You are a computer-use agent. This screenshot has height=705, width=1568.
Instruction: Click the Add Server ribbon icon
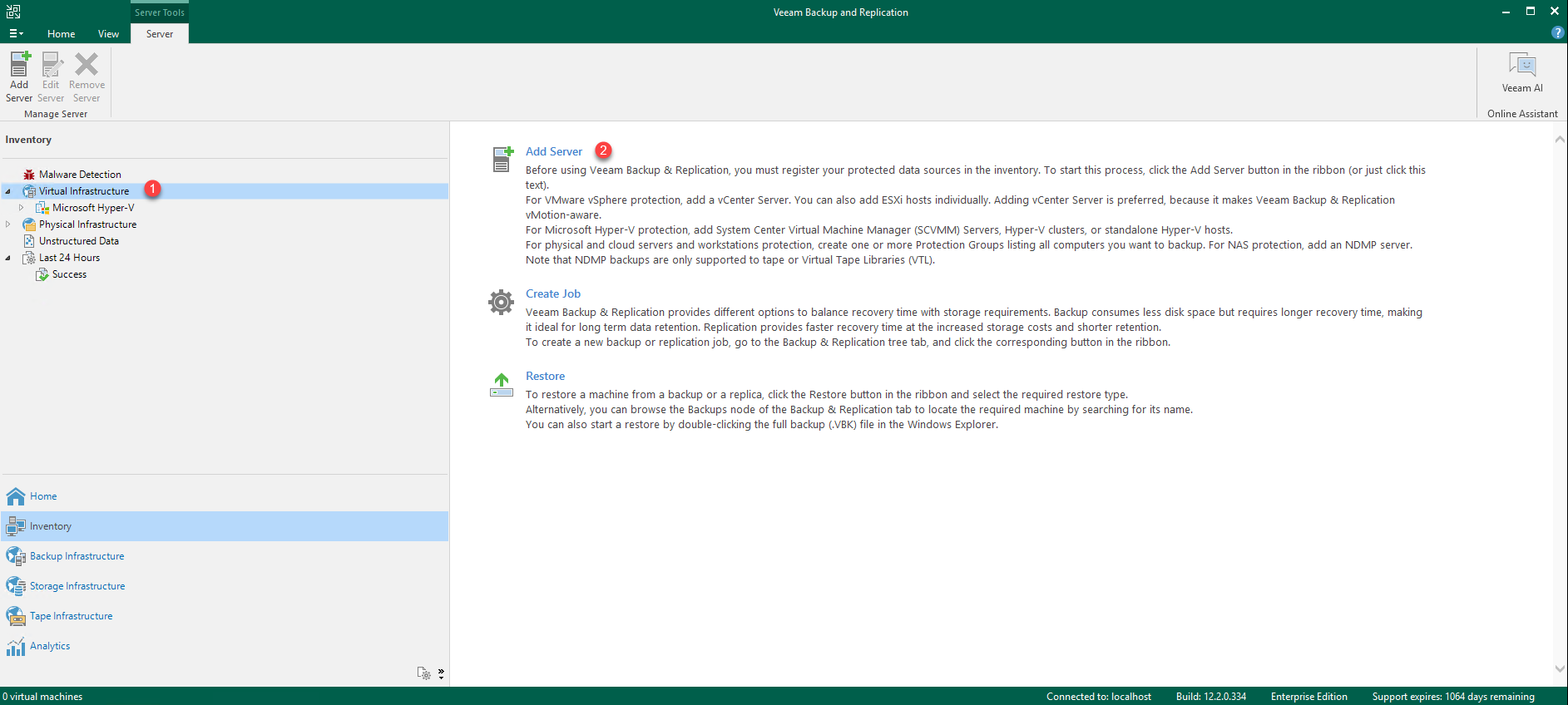click(x=19, y=65)
